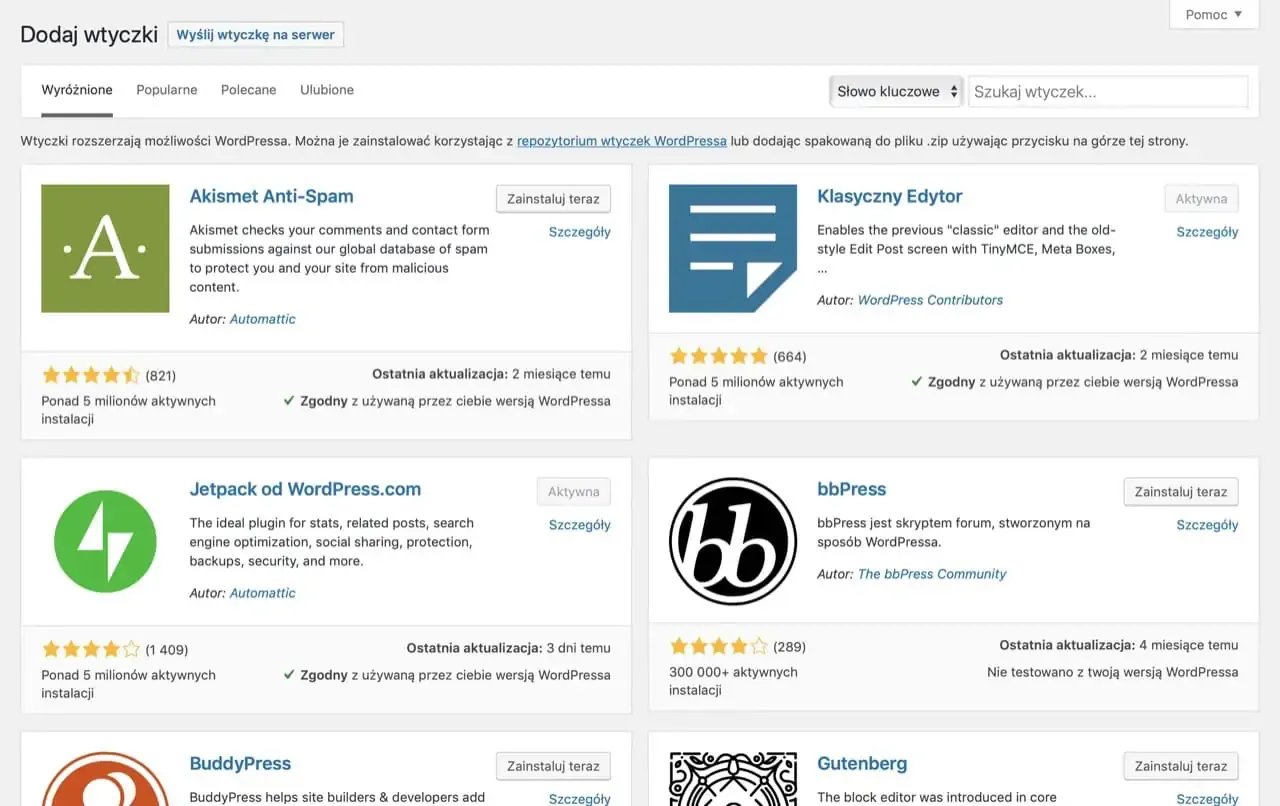
Task: Click the Gutenberg plugin icon
Action: click(732, 780)
